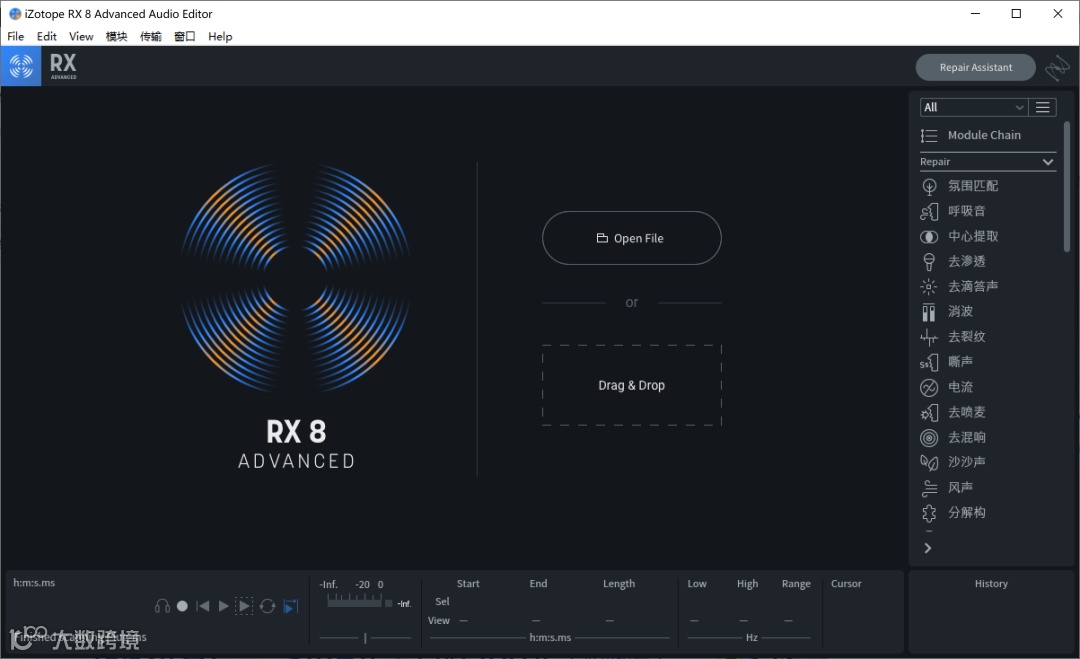Click the Hz frequency unit label

point(751,638)
